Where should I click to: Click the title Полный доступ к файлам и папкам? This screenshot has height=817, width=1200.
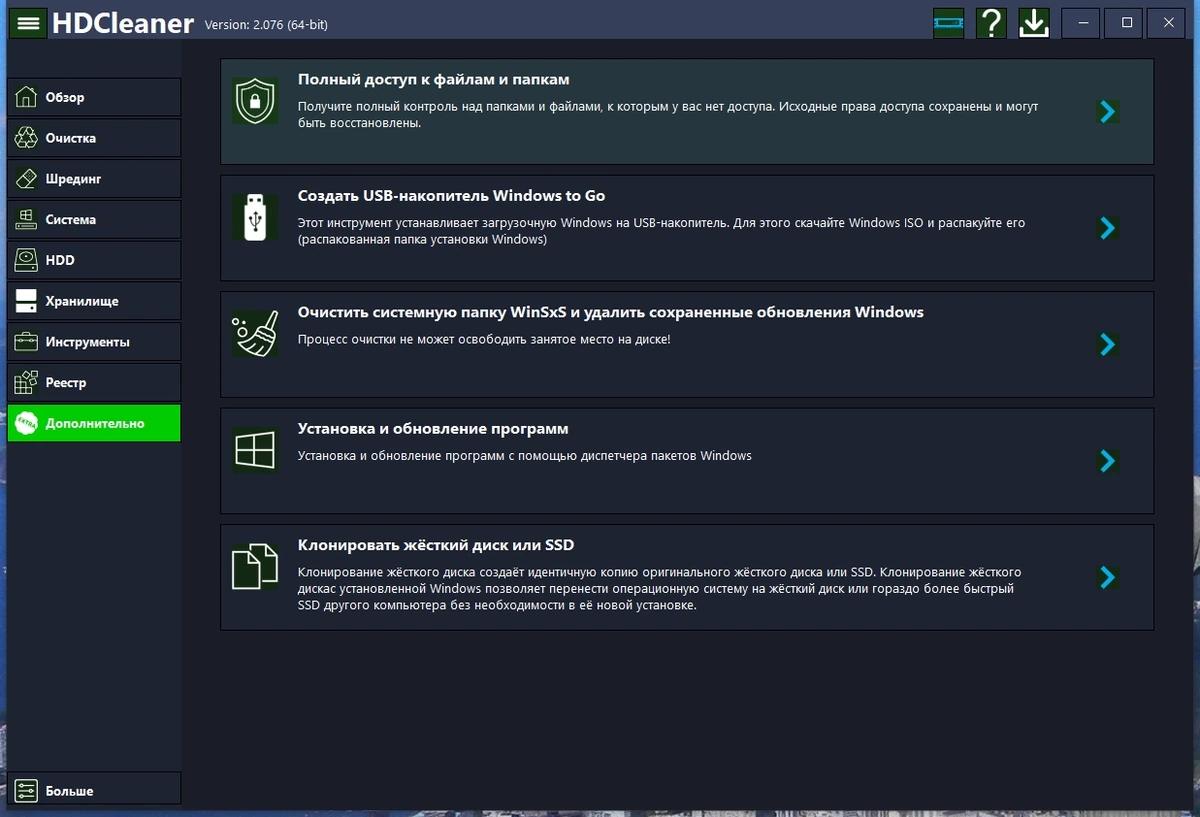433,79
